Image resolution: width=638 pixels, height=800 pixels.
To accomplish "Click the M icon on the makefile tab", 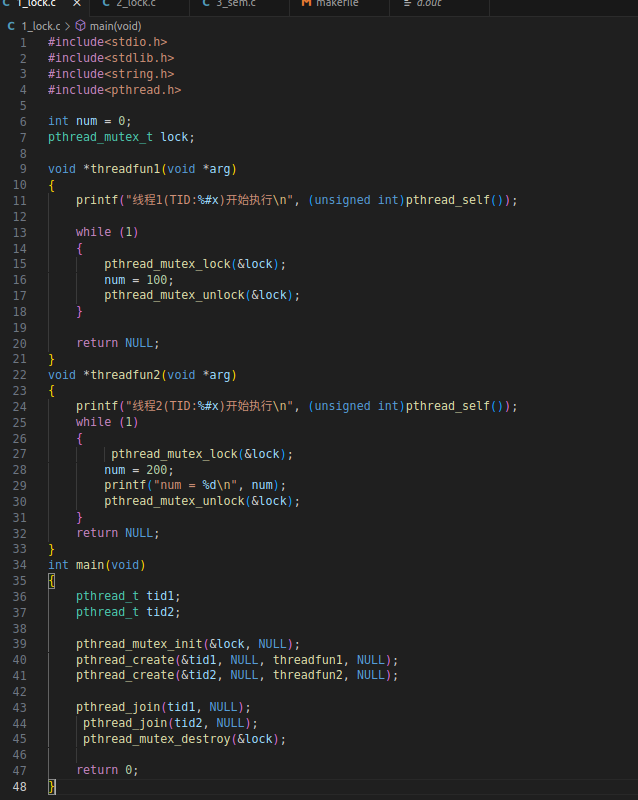I will coord(306,3).
